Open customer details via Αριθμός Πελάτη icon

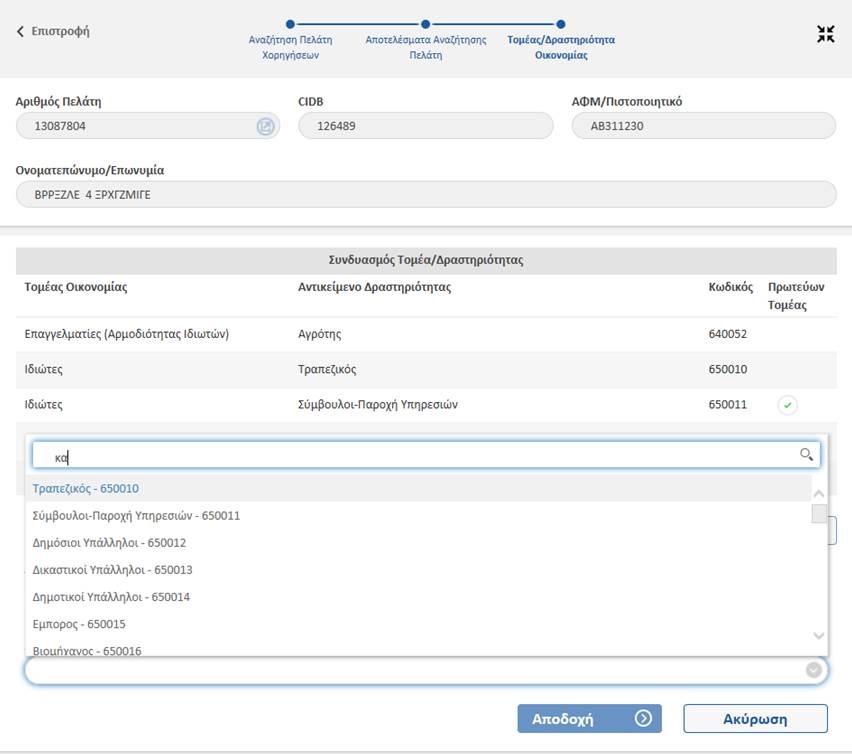click(x=265, y=126)
